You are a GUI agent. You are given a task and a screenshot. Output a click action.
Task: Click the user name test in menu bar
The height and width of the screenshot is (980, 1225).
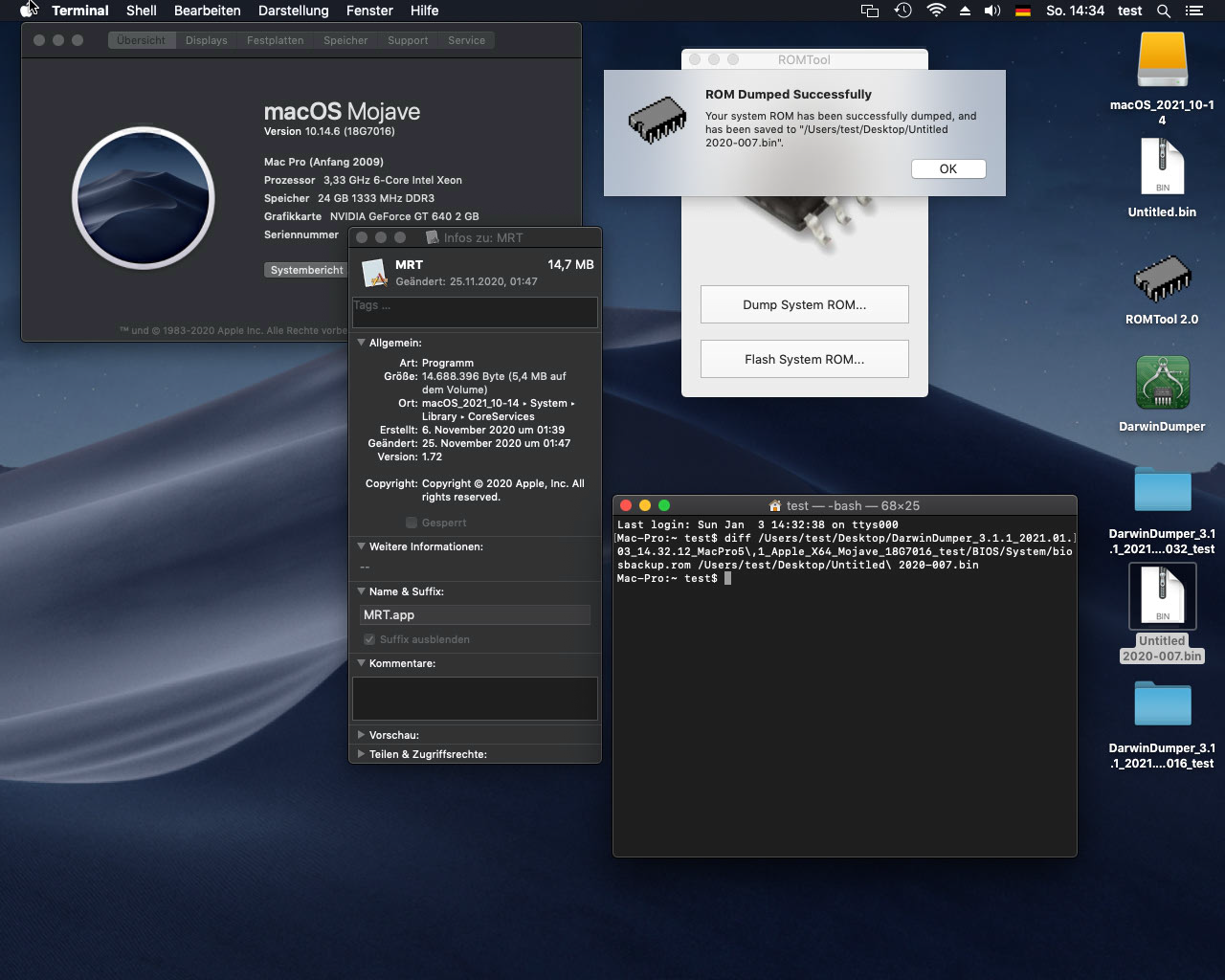pyautogui.click(x=1130, y=11)
